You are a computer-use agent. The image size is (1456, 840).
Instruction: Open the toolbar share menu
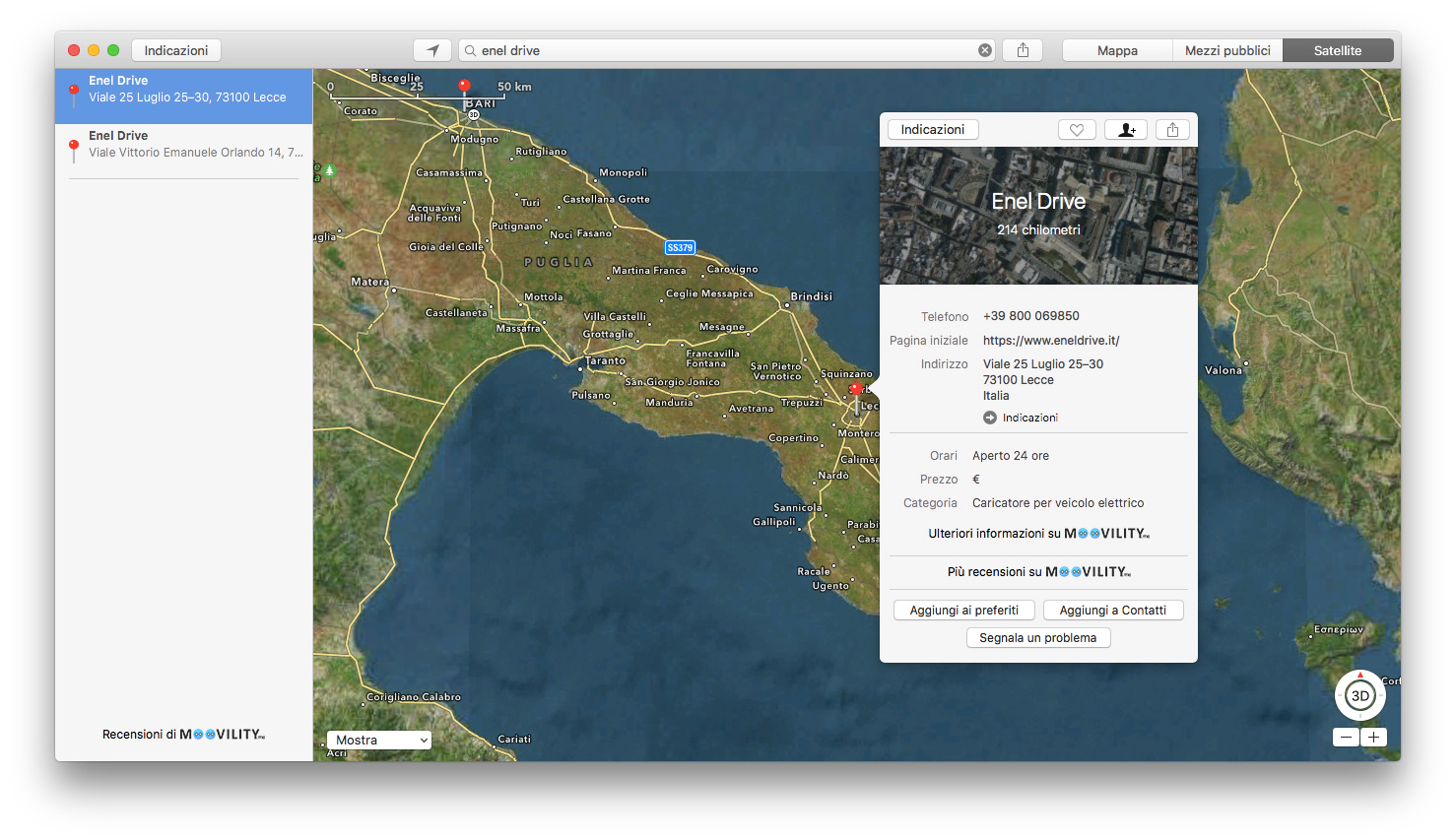click(1023, 50)
